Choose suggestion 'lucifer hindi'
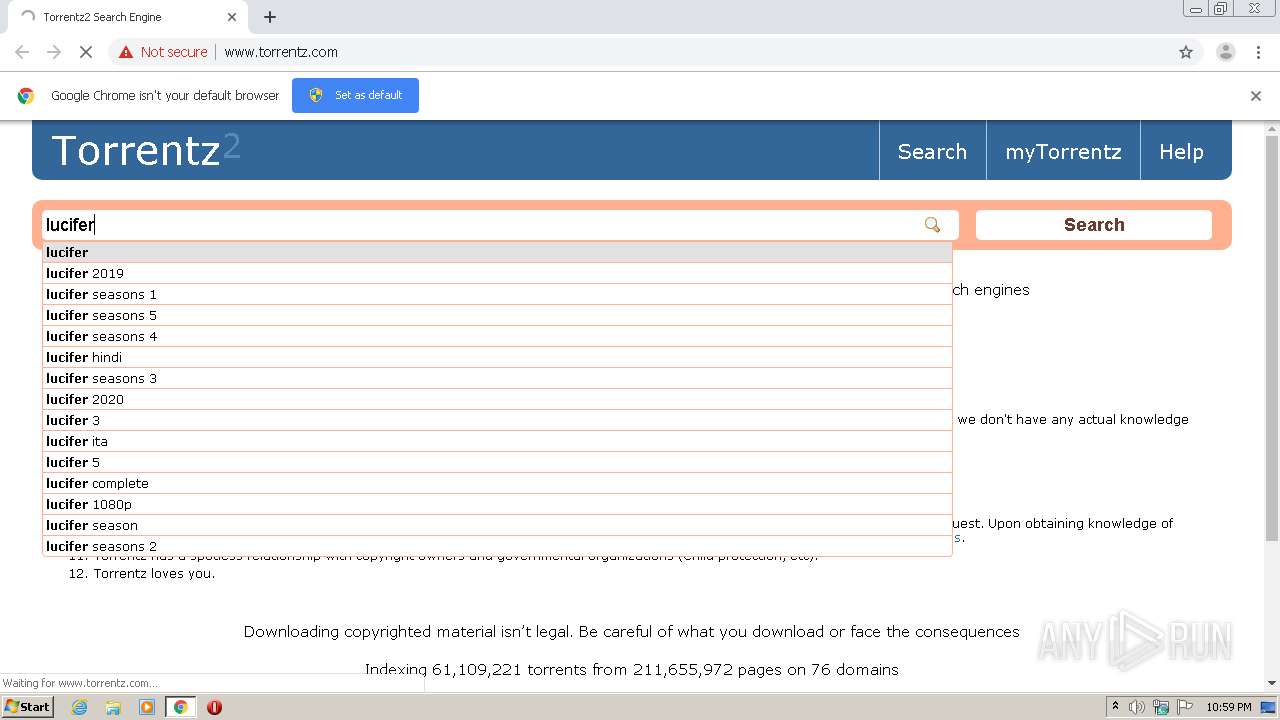 (x=497, y=357)
